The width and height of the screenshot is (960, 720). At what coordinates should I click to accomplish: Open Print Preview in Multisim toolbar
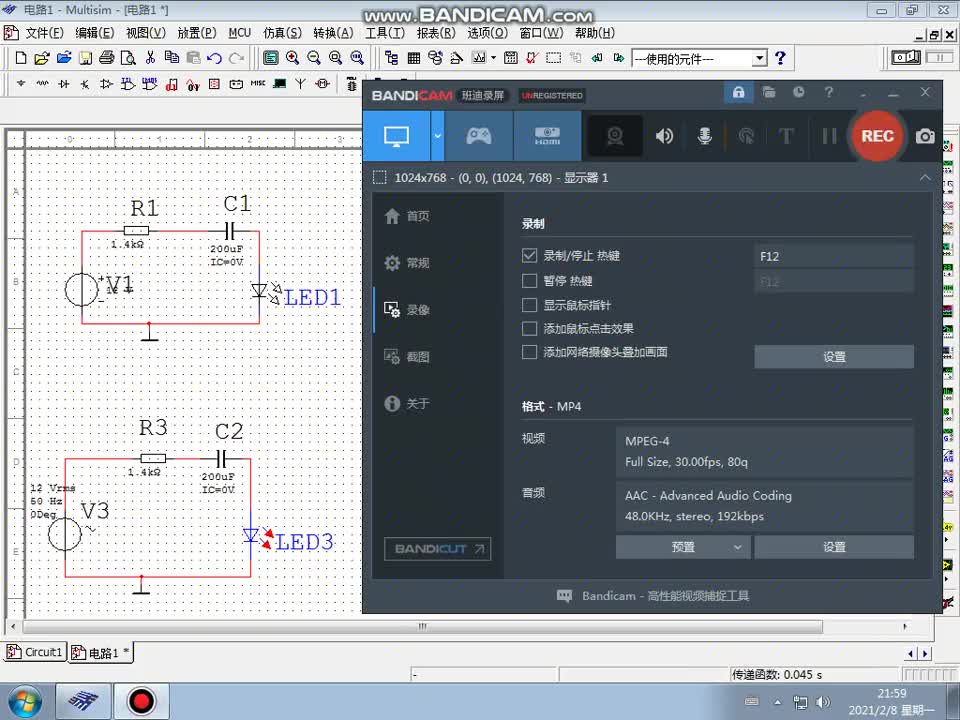click(128, 58)
